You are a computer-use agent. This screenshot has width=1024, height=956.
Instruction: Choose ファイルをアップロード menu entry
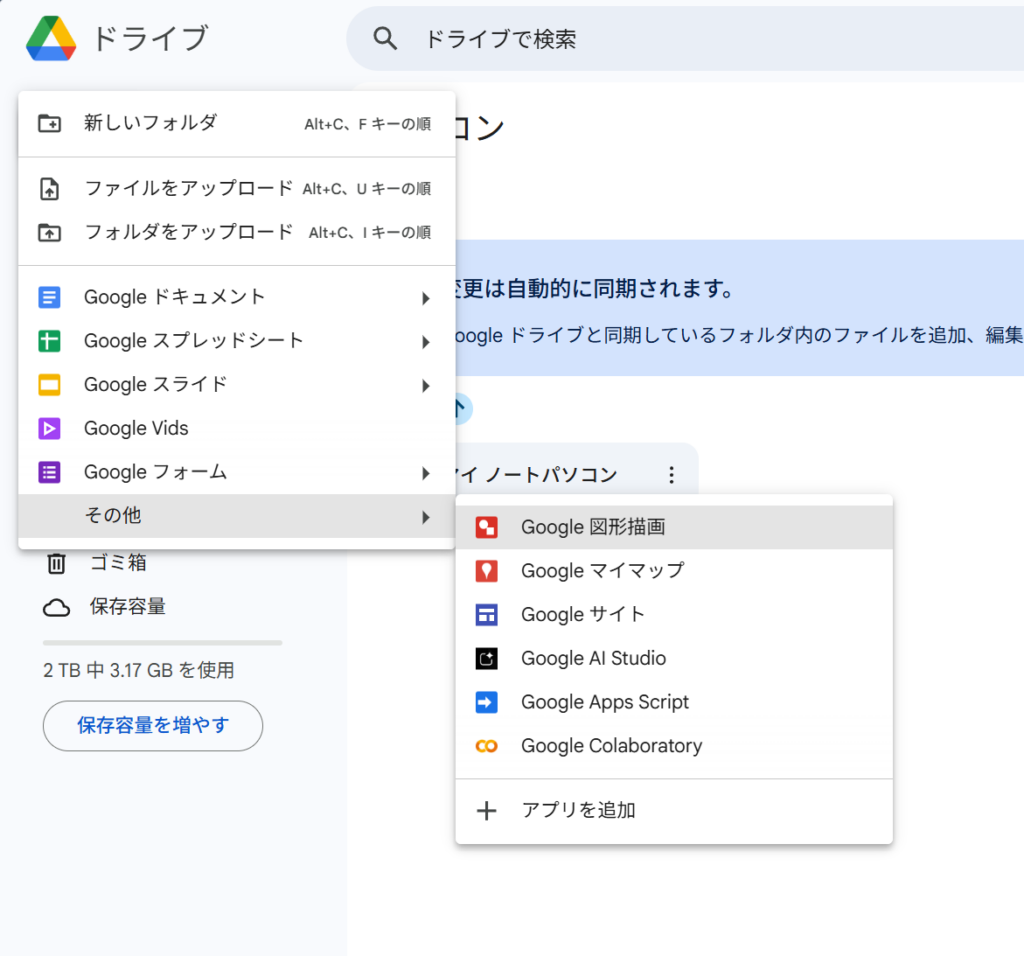click(x=188, y=188)
